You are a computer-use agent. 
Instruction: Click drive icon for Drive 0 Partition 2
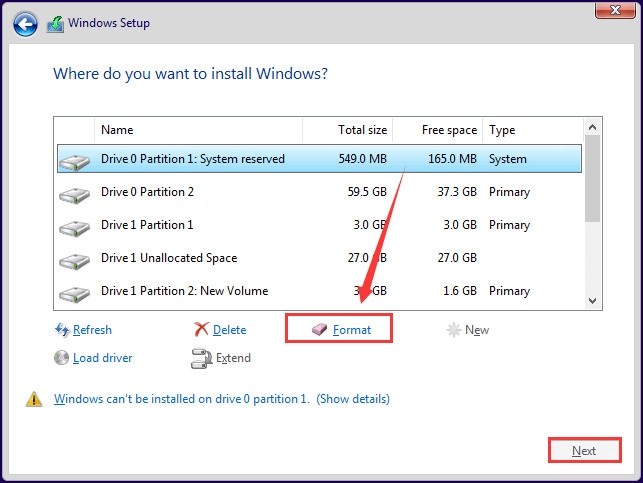(x=74, y=195)
